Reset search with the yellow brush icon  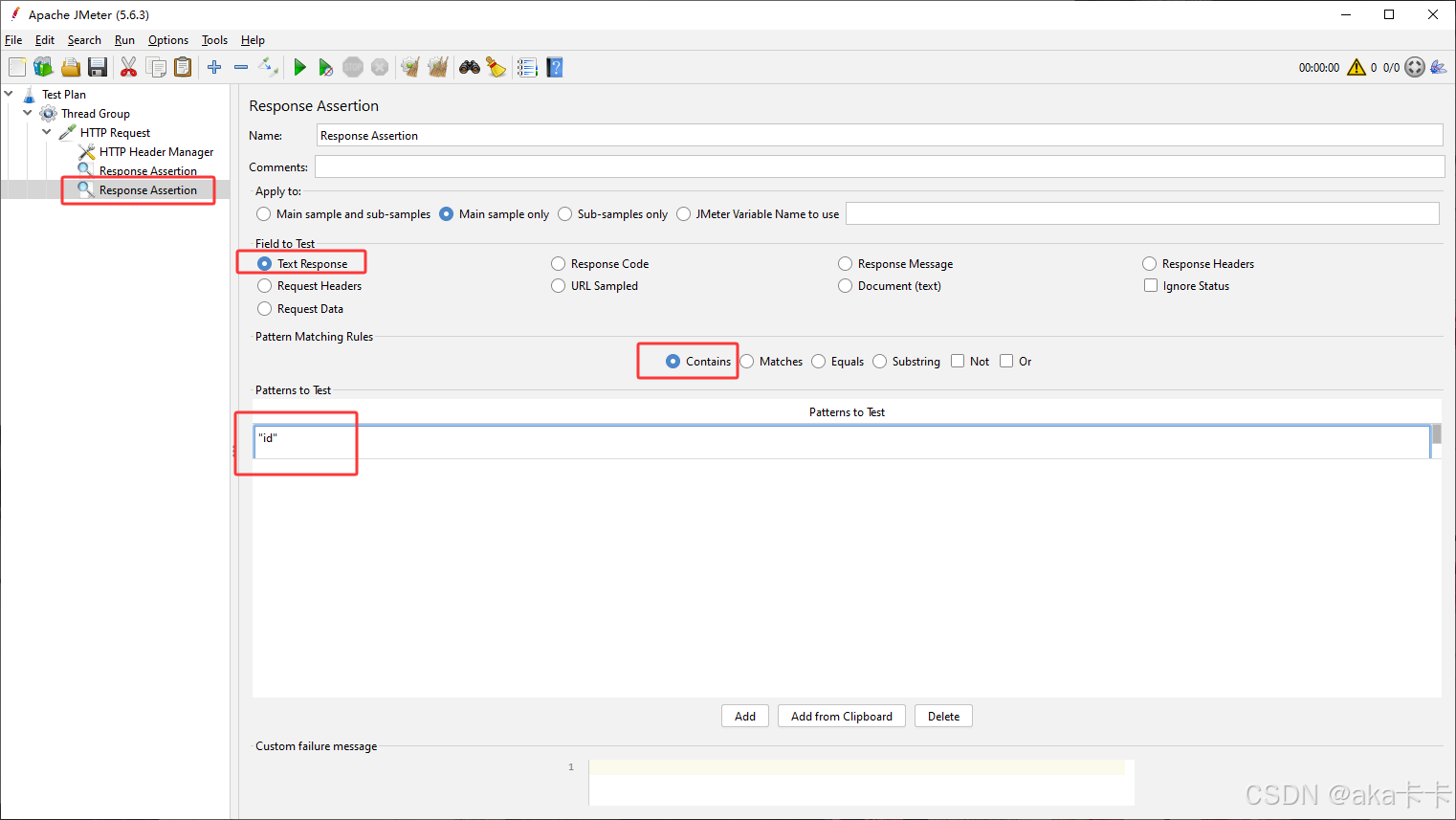click(x=496, y=67)
